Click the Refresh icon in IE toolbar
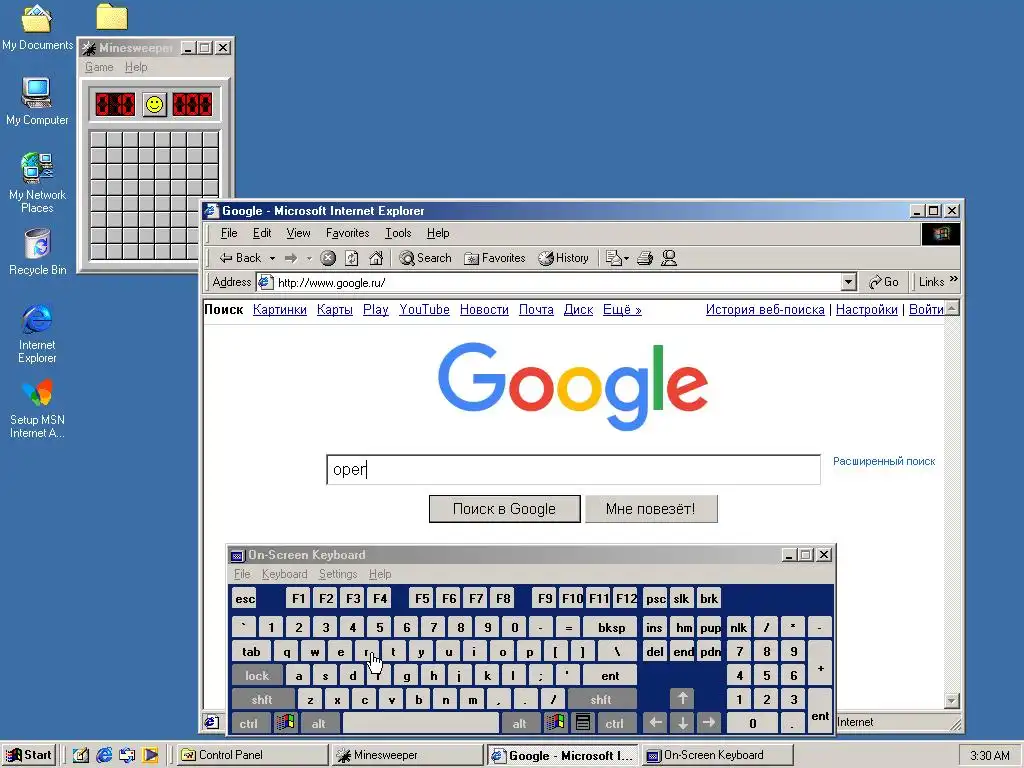Viewport: 1024px width, 768px height. pos(351,258)
